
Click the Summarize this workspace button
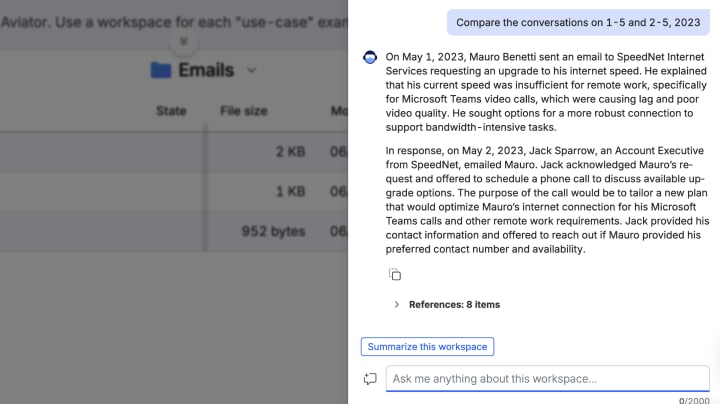pyautogui.click(x=427, y=347)
